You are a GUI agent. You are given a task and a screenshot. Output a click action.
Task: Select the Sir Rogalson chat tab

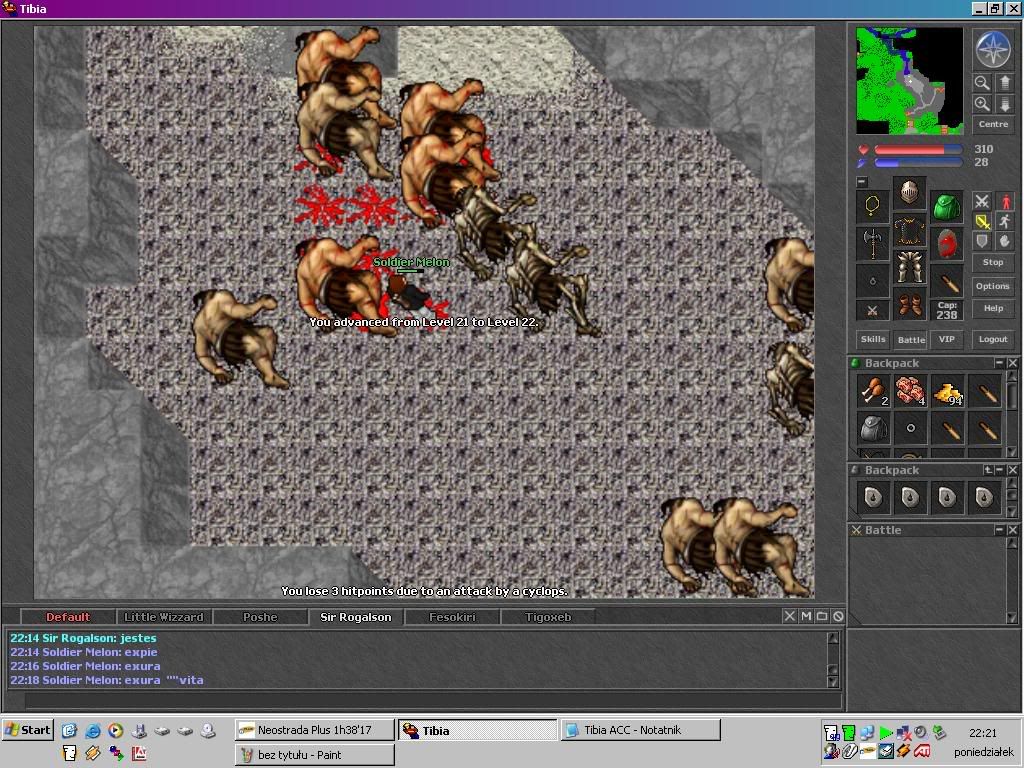356,617
